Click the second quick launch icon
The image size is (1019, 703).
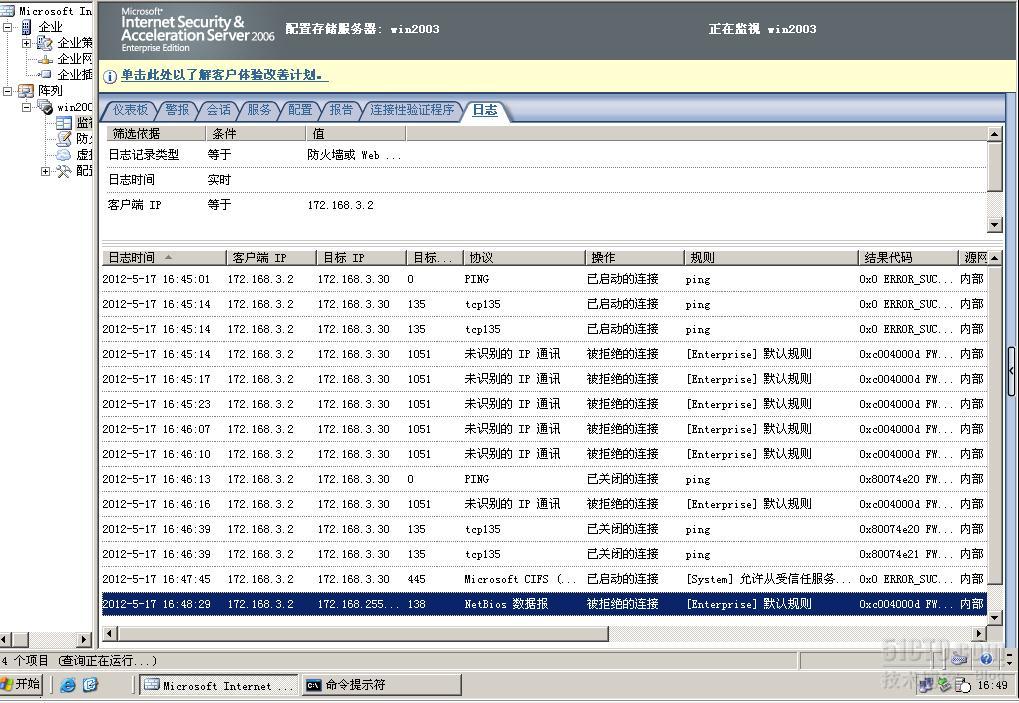click(x=90, y=685)
